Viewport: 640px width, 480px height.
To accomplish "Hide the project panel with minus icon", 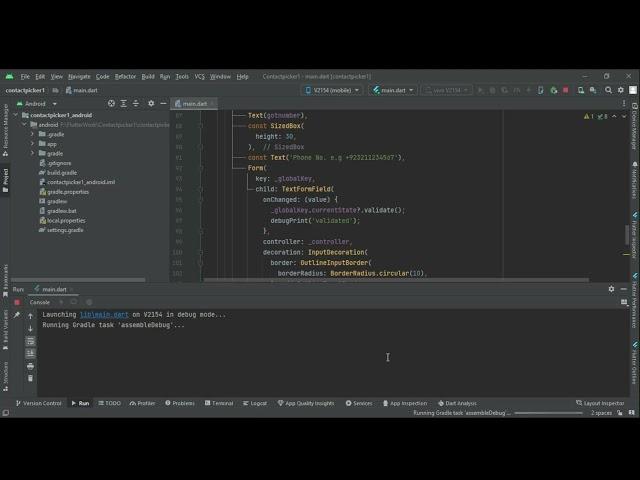I will [x=163, y=104].
